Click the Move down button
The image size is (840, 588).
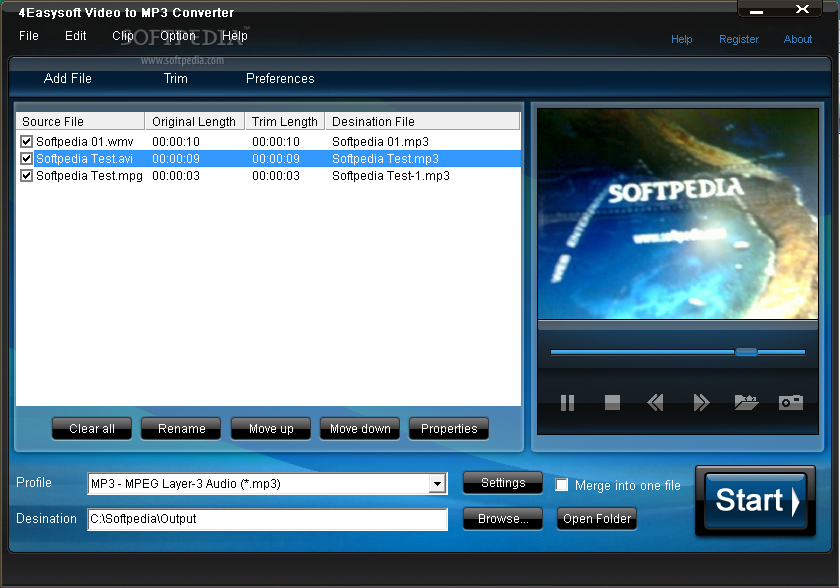coord(360,428)
